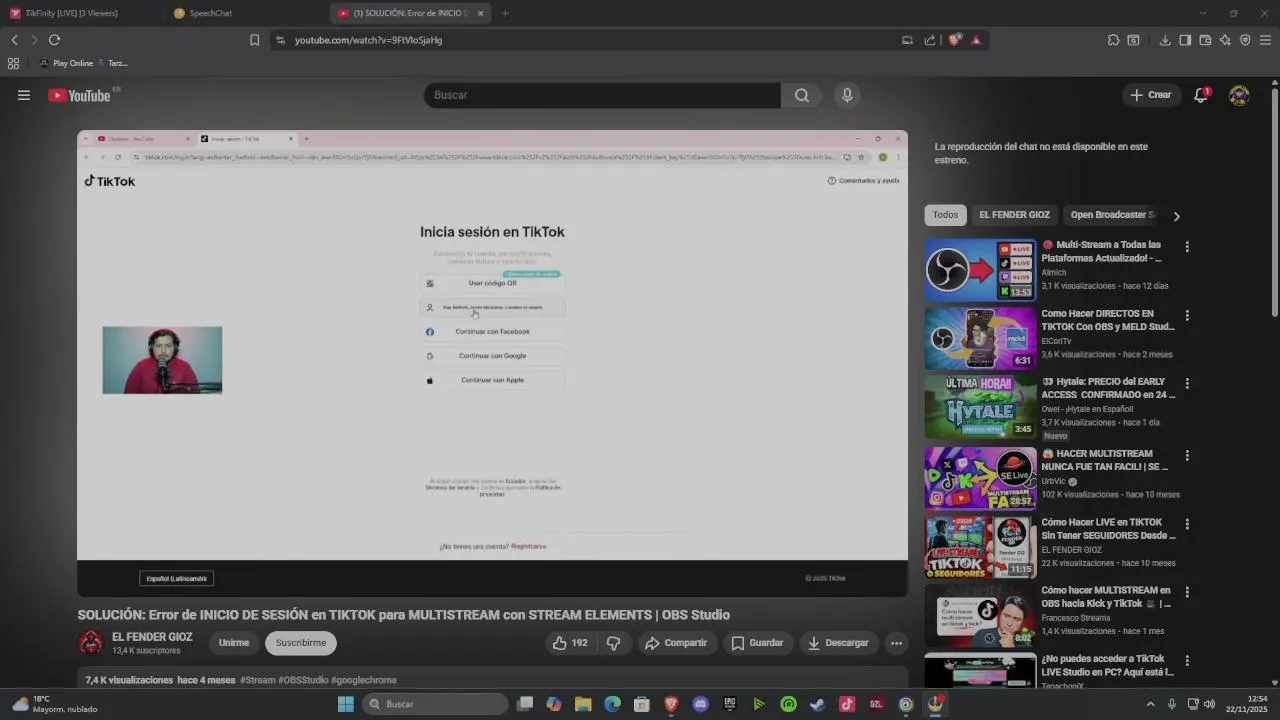This screenshot has width=1280, height=720.
Task: Open HACER MULTISTREAM NUNCA FUE video thumbnail
Action: click(x=980, y=478)
